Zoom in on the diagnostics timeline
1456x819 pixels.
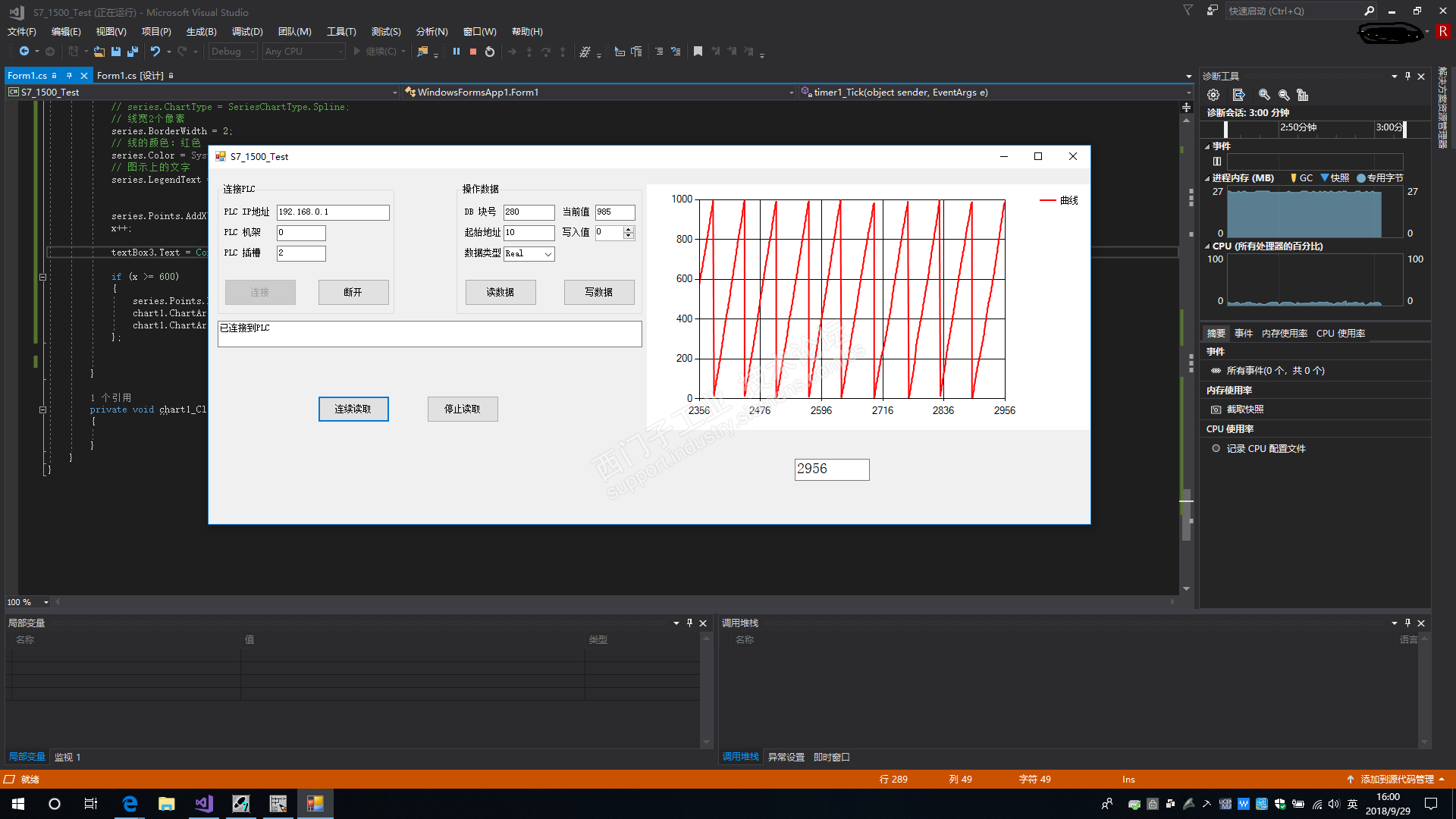[x=1264, y=95]
